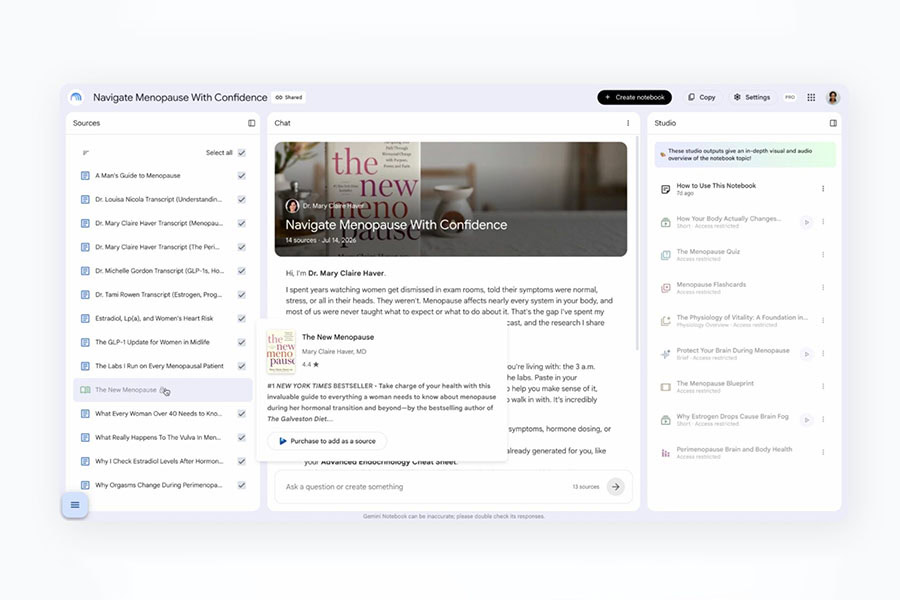Viewport: 900px width, 600px height.
Task: Toggle the Select all checkbox
Action: tap(242, 153)
